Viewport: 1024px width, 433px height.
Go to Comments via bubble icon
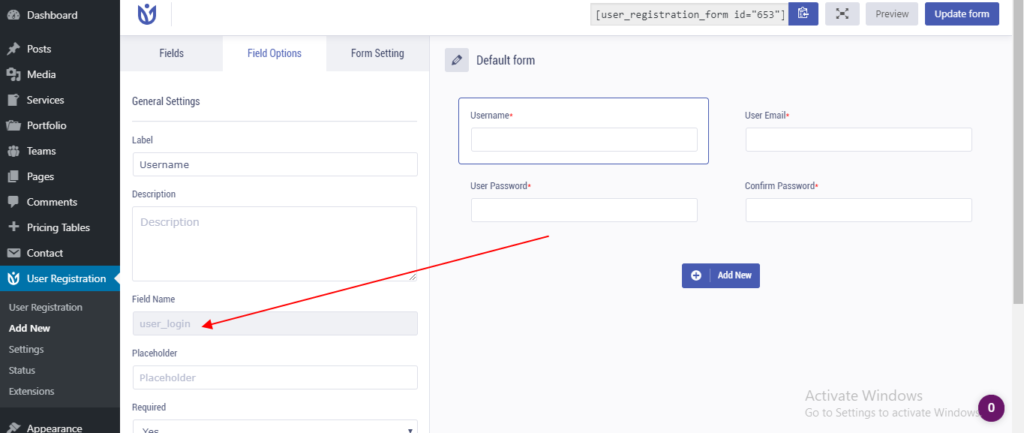pyautogui.click(x=12, y=202)
